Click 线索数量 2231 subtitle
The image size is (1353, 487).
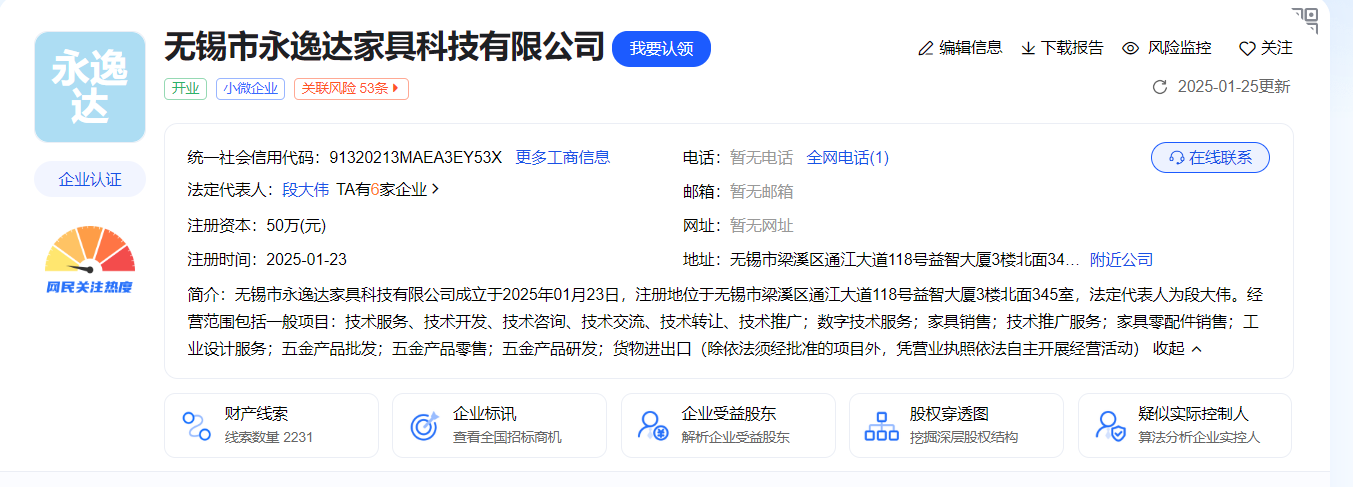click(x=269, y=437)
